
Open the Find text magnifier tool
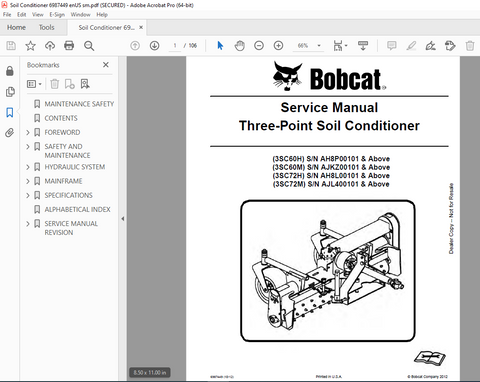pyautogui.click(x=89, y=46)
